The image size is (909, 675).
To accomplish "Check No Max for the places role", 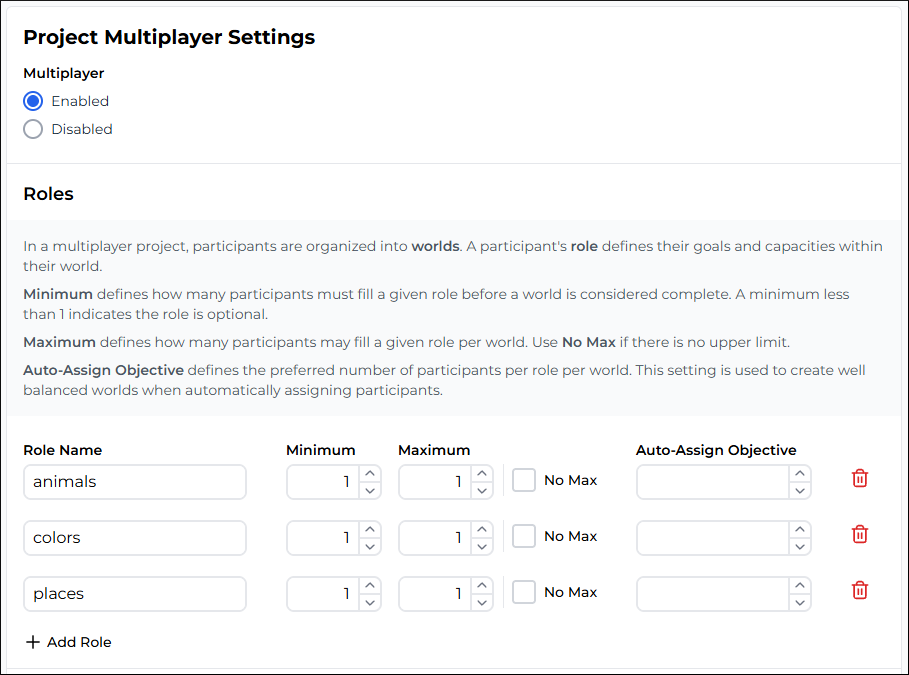I will [x=524, y=592].
